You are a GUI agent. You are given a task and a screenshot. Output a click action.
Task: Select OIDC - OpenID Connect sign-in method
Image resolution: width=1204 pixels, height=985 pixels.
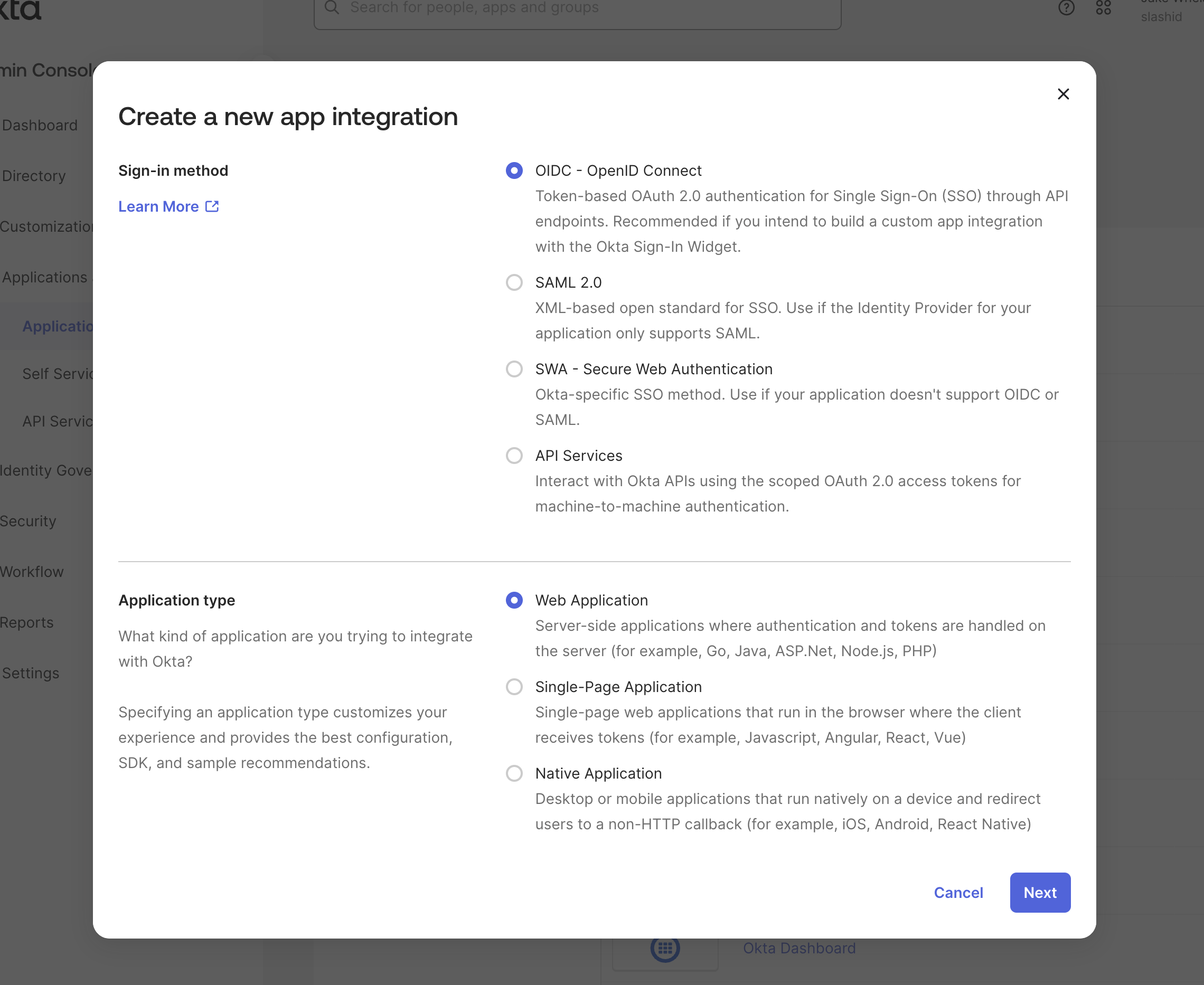coord(514,171)
